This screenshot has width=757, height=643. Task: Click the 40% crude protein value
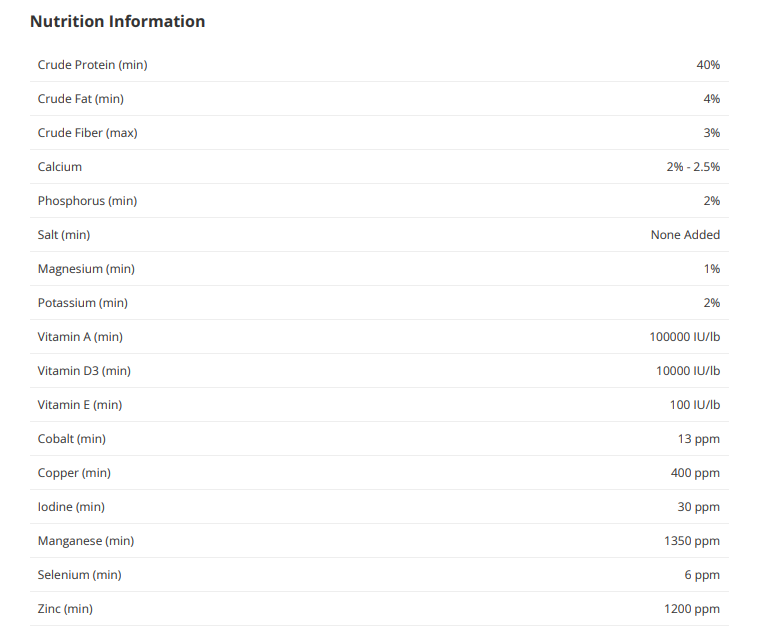(708, 65)
